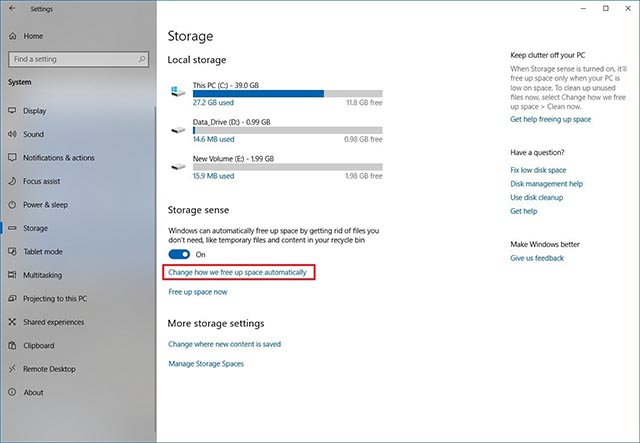Open Power & sleep settings
This screenshot has width=640, height=443.
pyautogui.click(x=45, y=205)
